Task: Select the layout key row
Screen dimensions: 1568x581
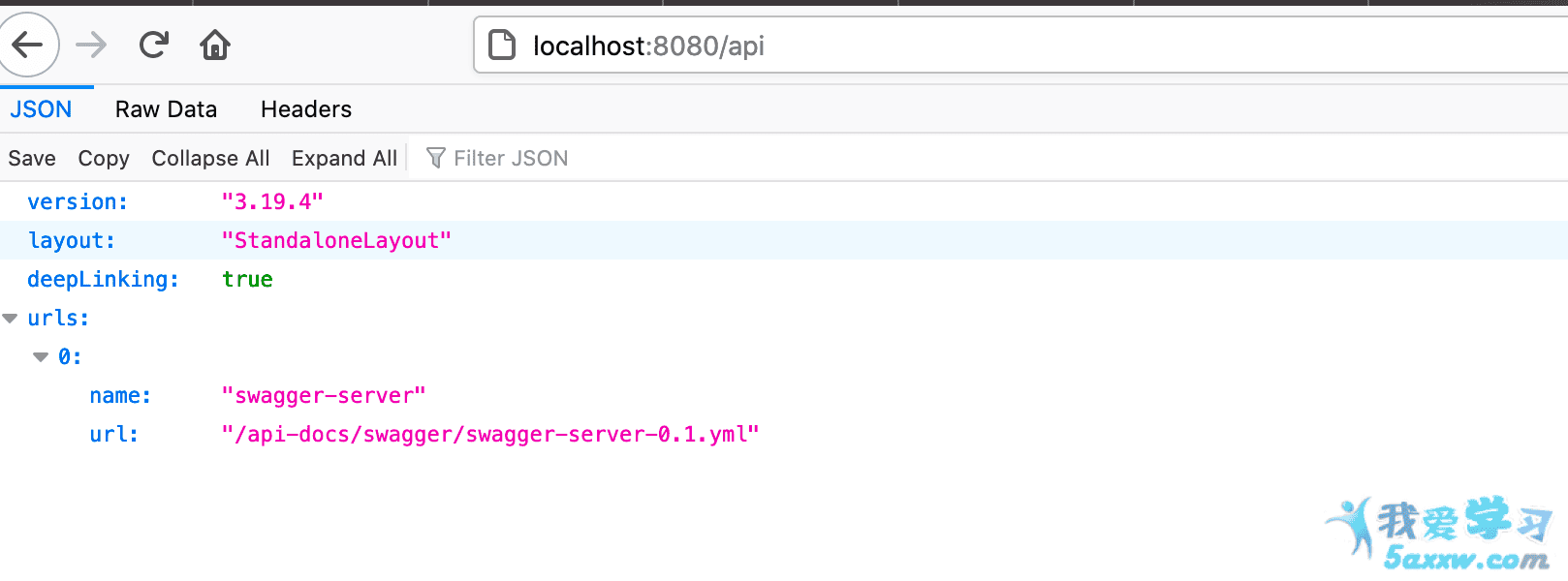Action: pyautogui.click(x=784, y=240)
